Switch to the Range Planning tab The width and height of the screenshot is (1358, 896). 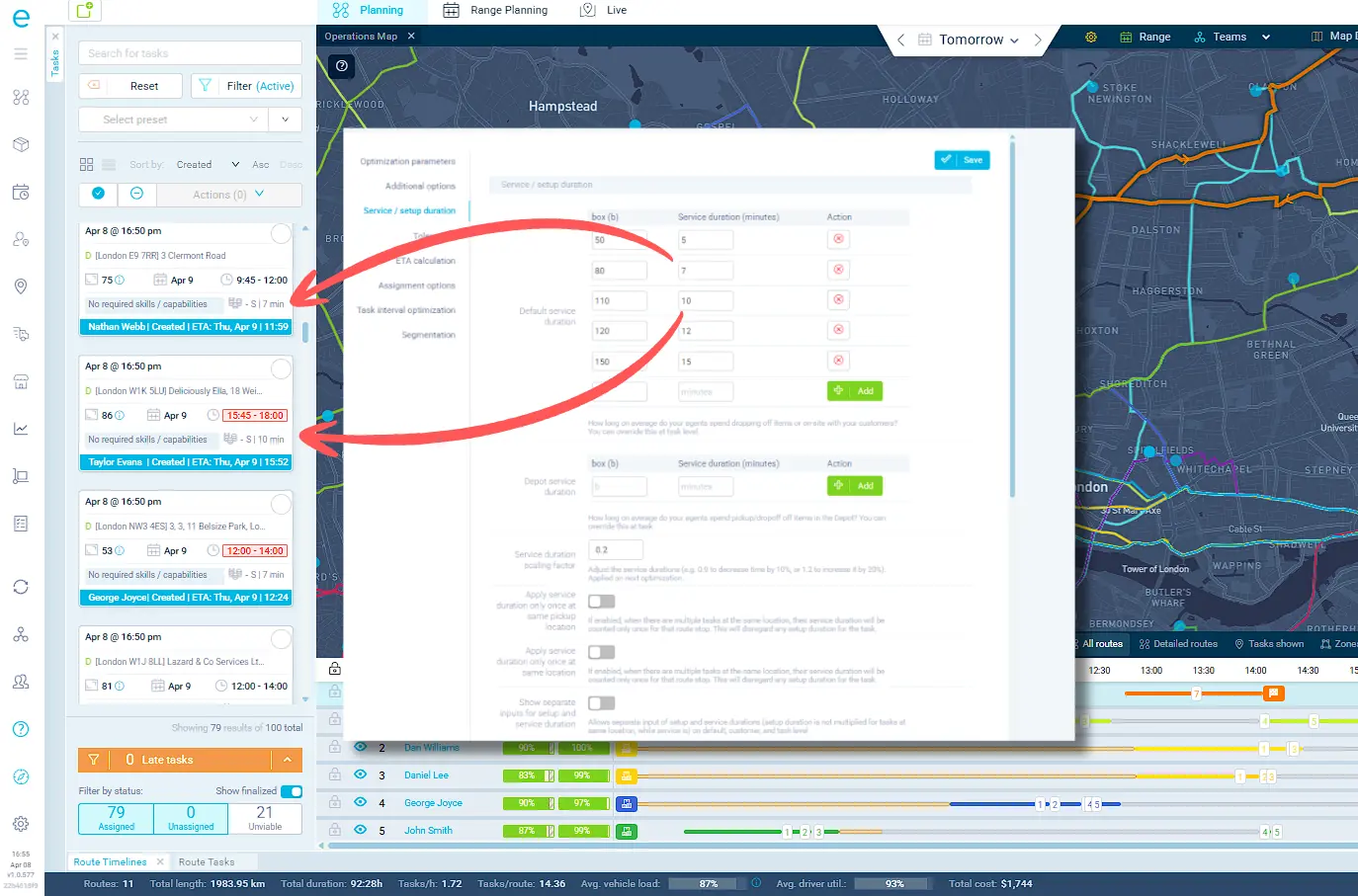pos(495,10)
